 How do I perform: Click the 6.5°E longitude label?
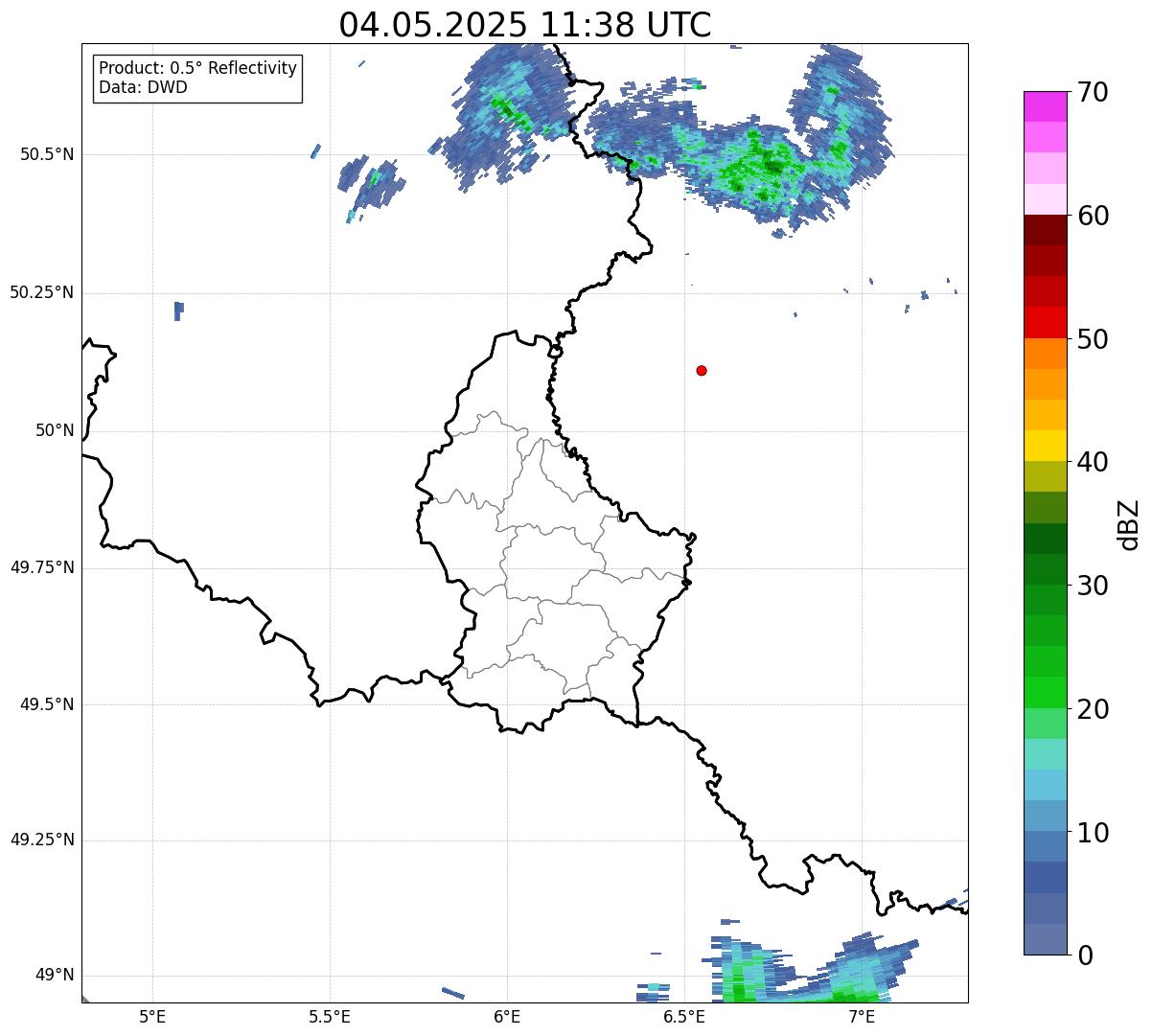pyautogui.click(x=684, y=1017)
